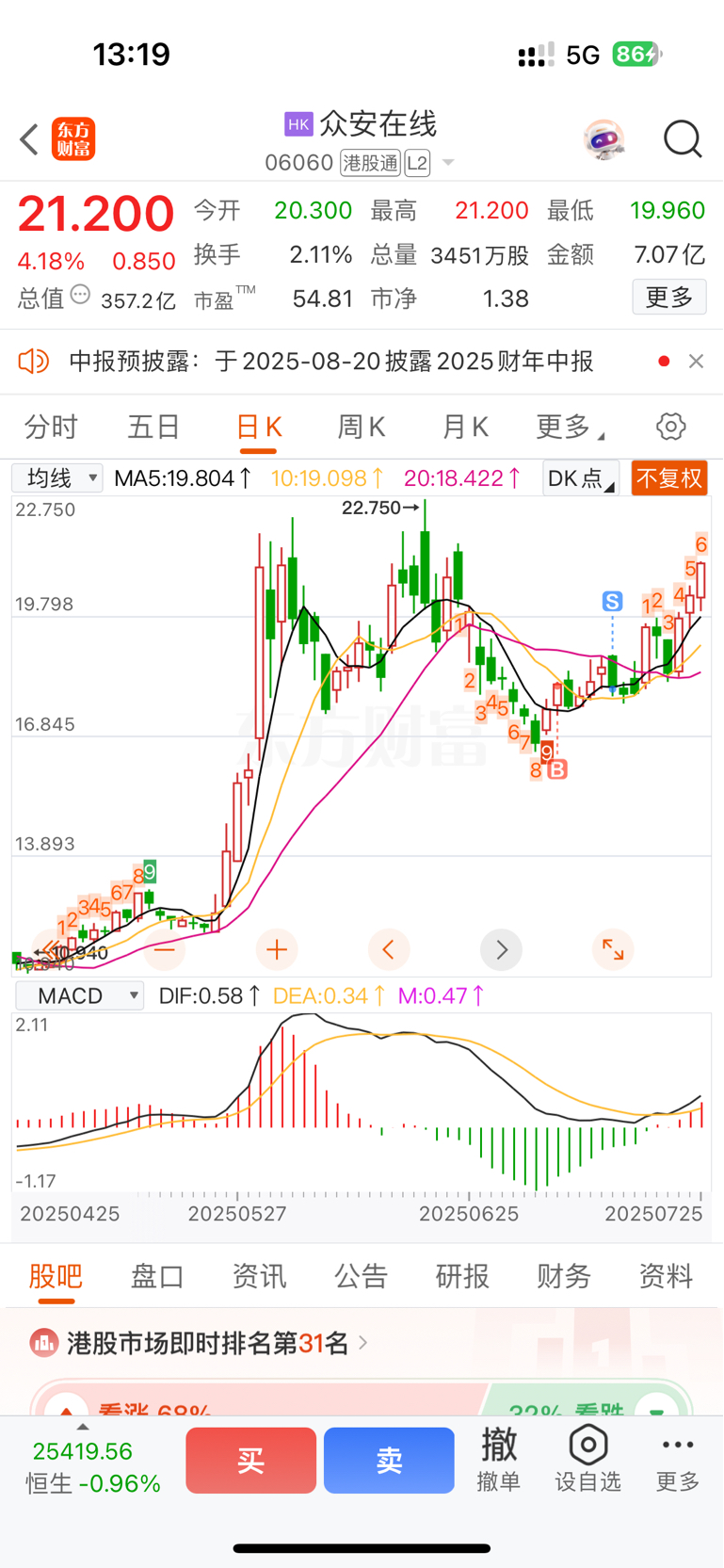Open the 中报预披露 announcement text
This screenshot has height=1568, width=724.
point(331,361)
